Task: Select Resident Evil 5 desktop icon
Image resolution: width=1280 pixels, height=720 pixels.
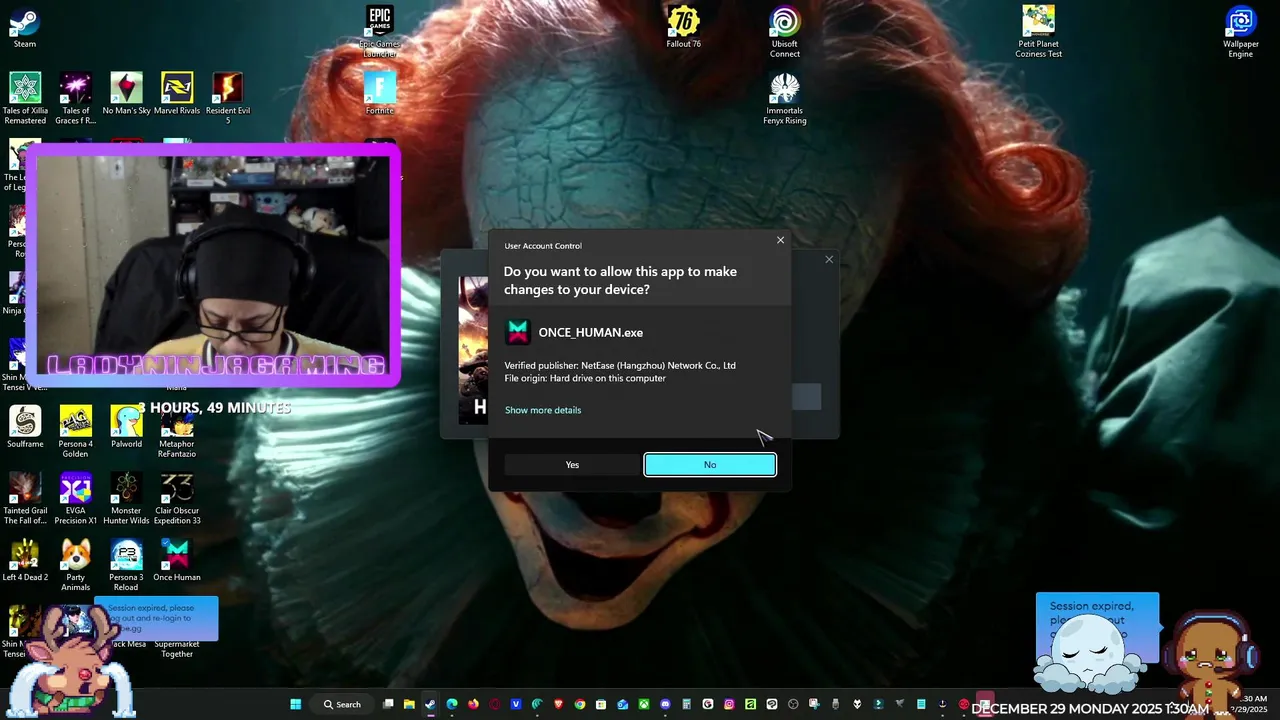Action: (x=228, y=98)
